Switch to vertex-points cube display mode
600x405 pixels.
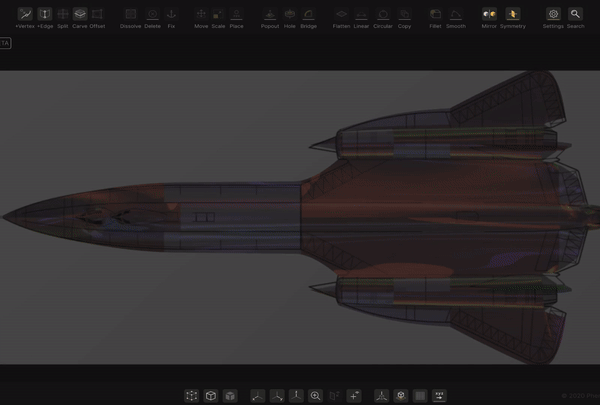192,395
